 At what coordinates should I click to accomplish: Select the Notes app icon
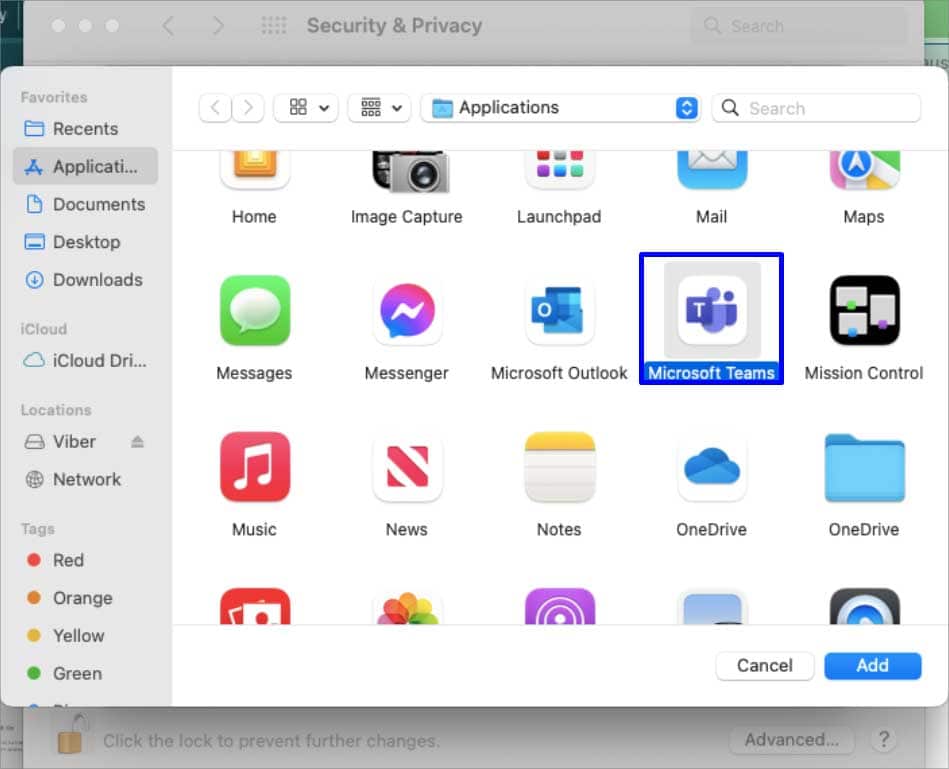560,466
